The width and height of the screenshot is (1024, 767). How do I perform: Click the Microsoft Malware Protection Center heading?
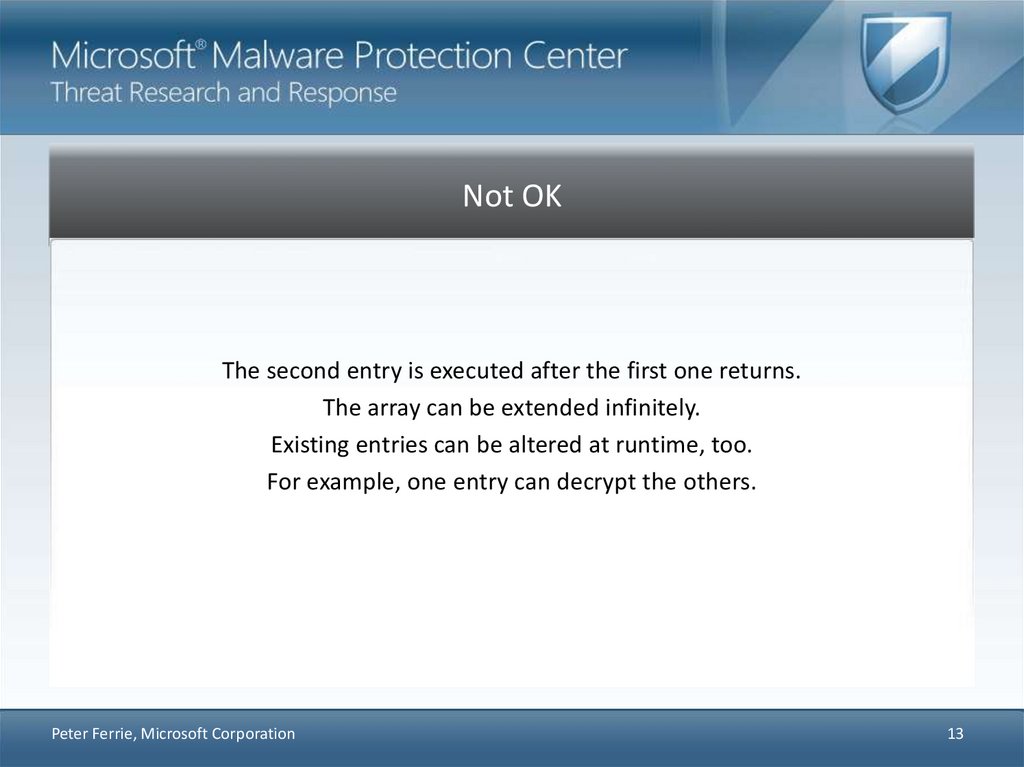340,55
